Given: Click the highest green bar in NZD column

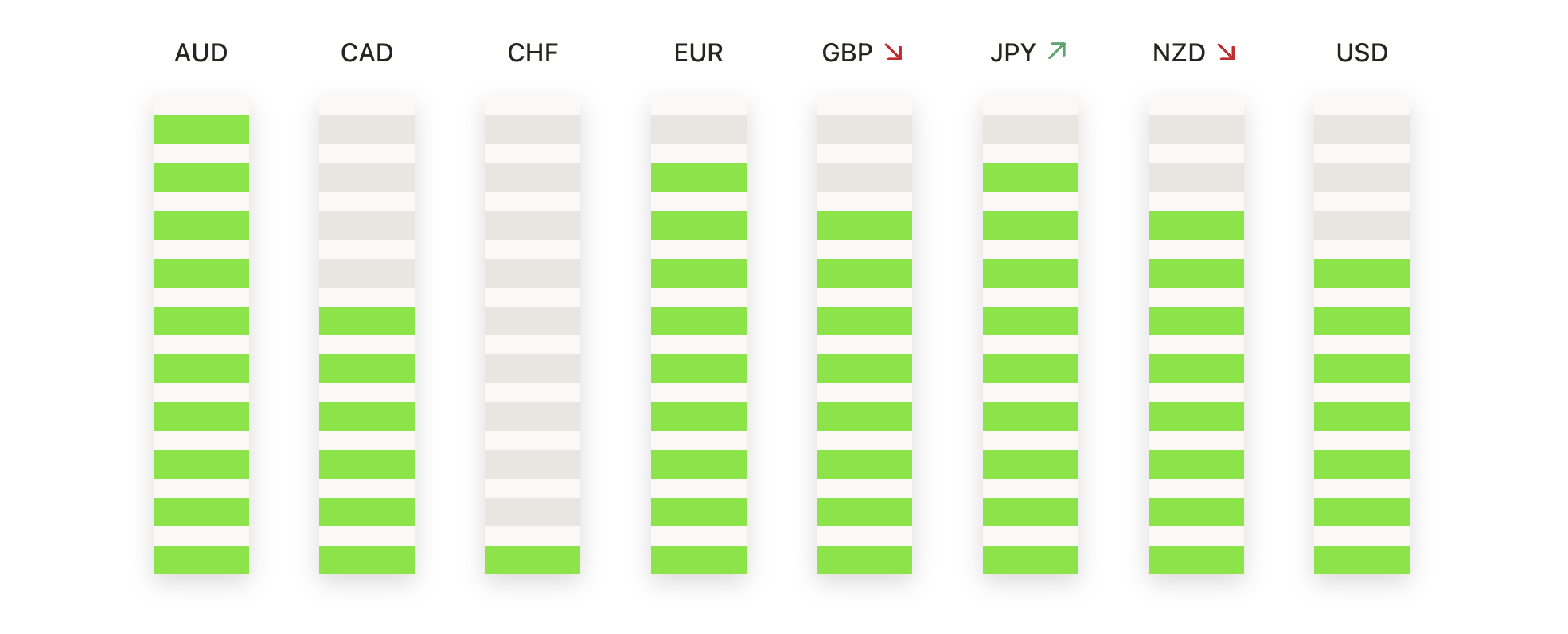Looking at the screenshot, I should [1196, 225].
